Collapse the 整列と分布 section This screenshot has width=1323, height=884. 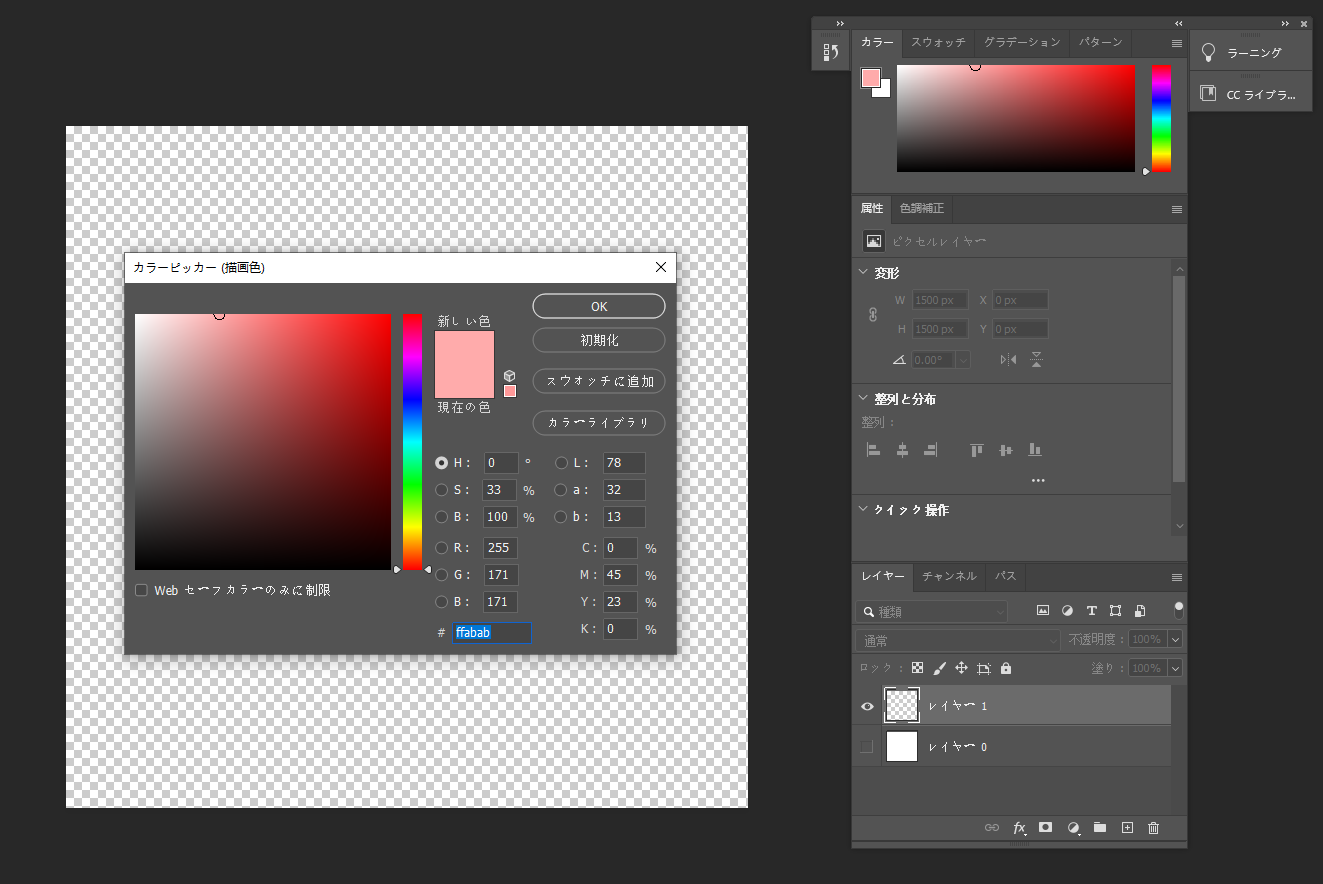click(864, 398)
